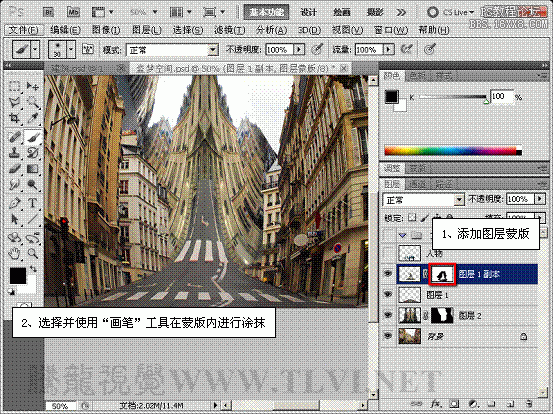
Task: Select the Brush tool in toolbox
Action: (33, 136)
